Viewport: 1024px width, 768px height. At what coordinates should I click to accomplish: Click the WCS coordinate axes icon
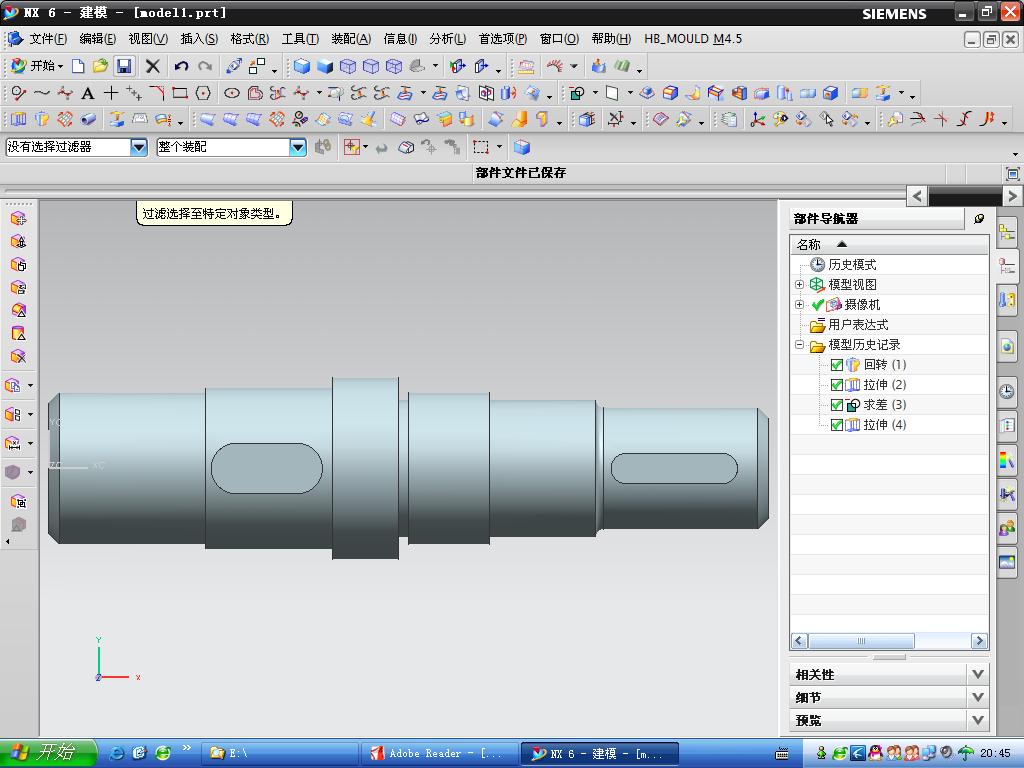coord(757,120)
